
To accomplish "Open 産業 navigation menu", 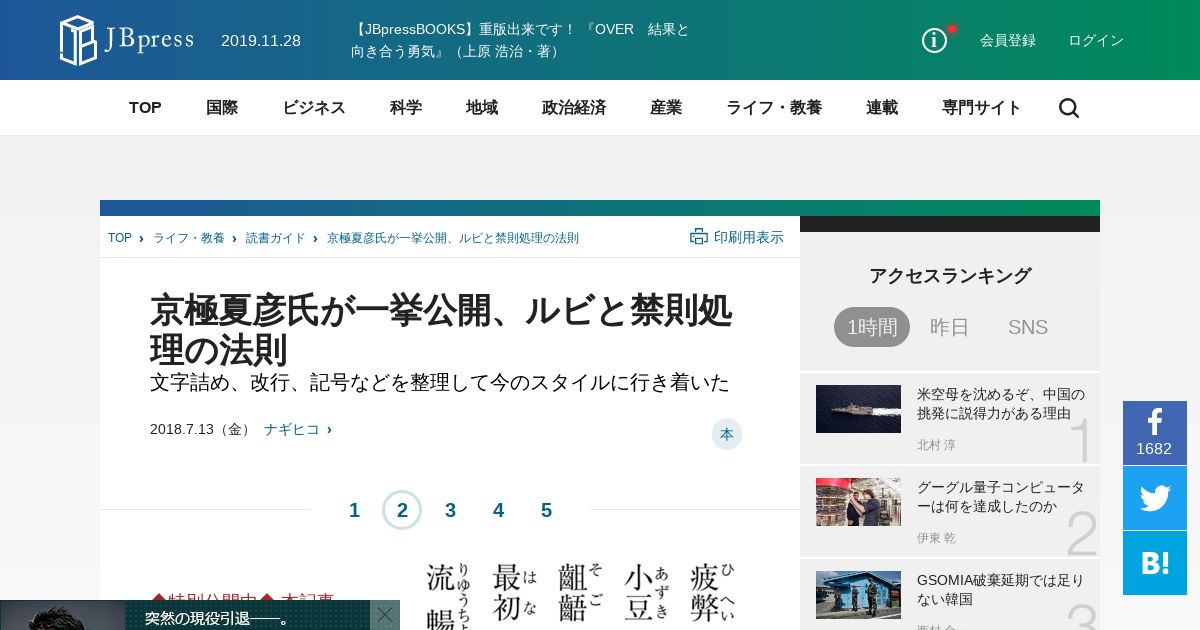I will click(x=666, y=108).
